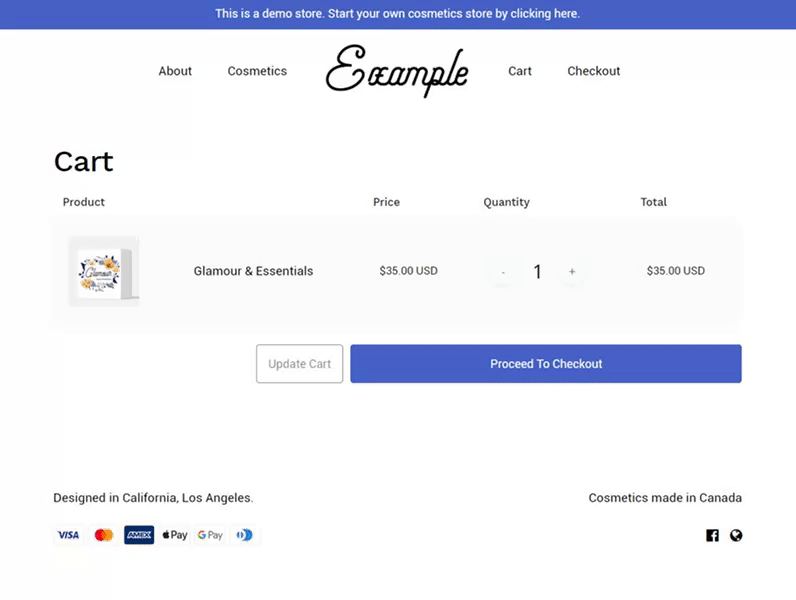The width and height of the screenshot is (796, 600).
Task: Decrease quantity with the minus button
Action: click(x=503, y=272)
